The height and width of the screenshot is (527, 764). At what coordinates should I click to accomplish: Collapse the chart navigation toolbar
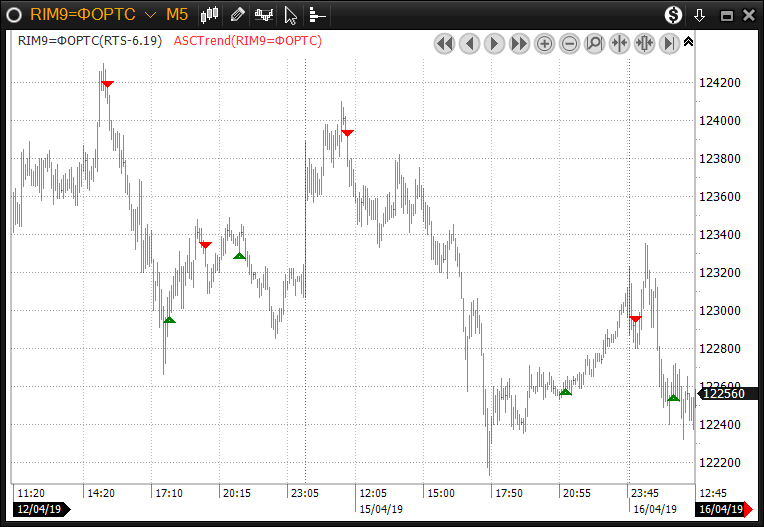tap(688, 42)
